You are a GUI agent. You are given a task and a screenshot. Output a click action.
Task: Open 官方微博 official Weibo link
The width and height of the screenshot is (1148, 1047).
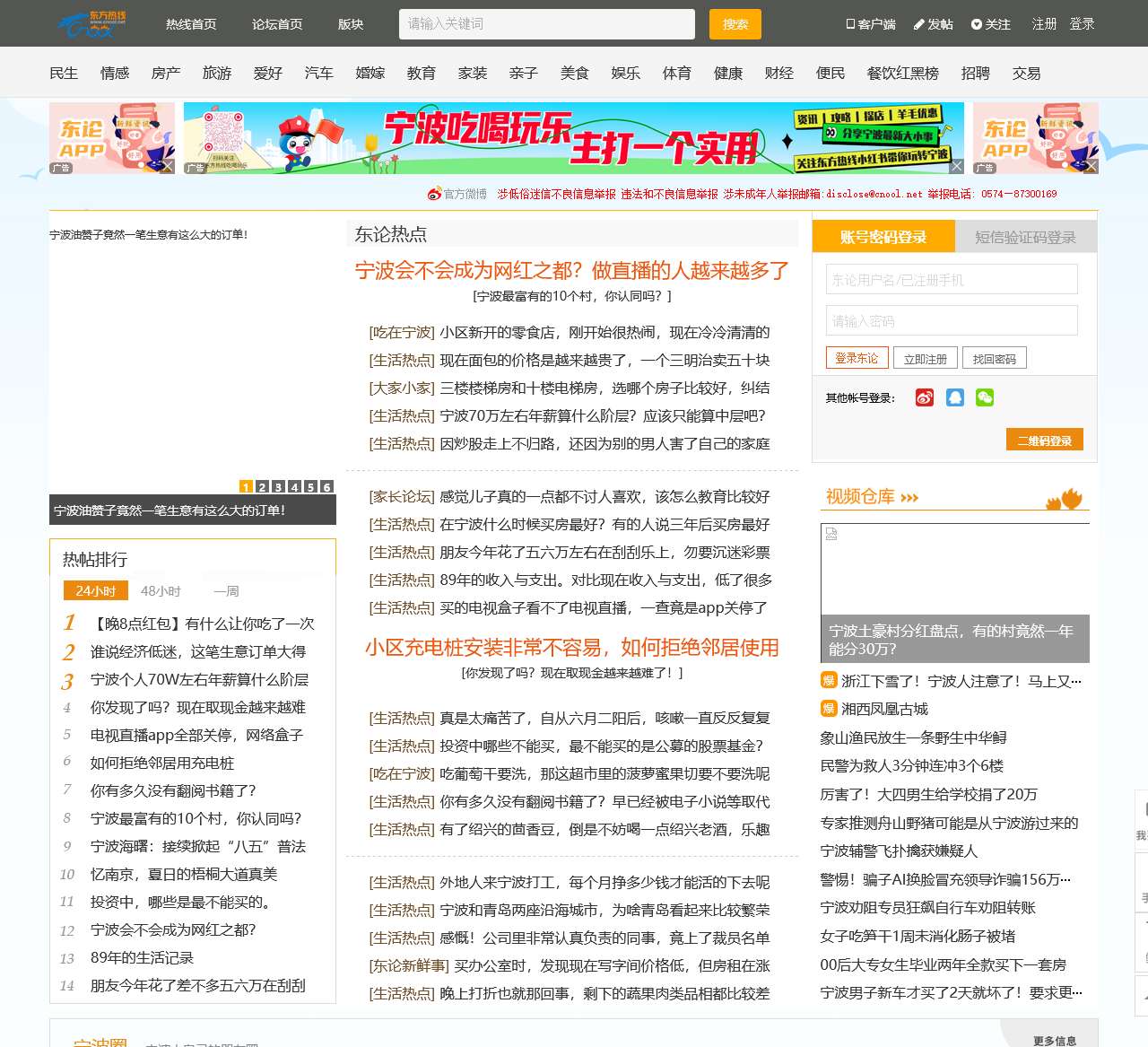click(457, 194)
